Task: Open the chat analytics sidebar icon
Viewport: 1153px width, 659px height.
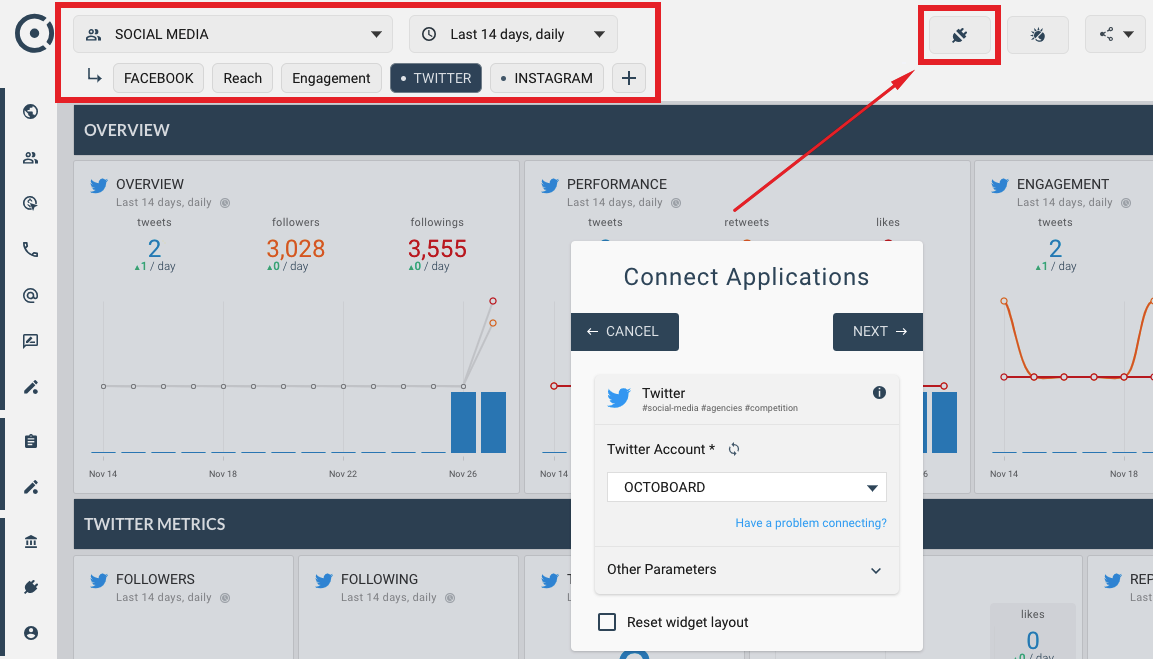Action: click(30, 341)
